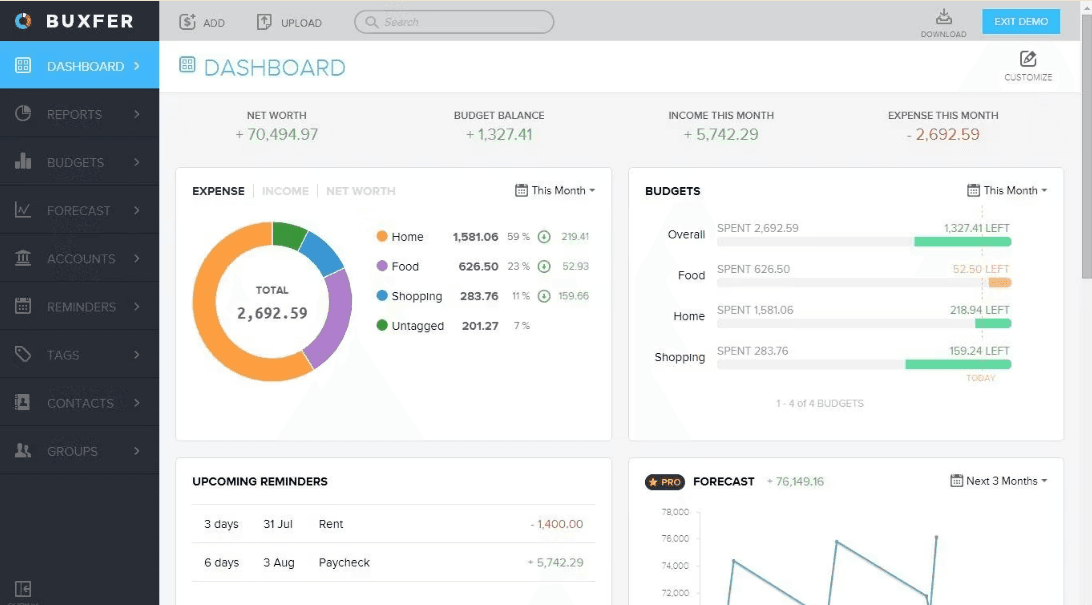This screenshot has height=605, width=1092.
Task: Click the Groups people icon
Action: pyautogui.click(x=23, y=450)
